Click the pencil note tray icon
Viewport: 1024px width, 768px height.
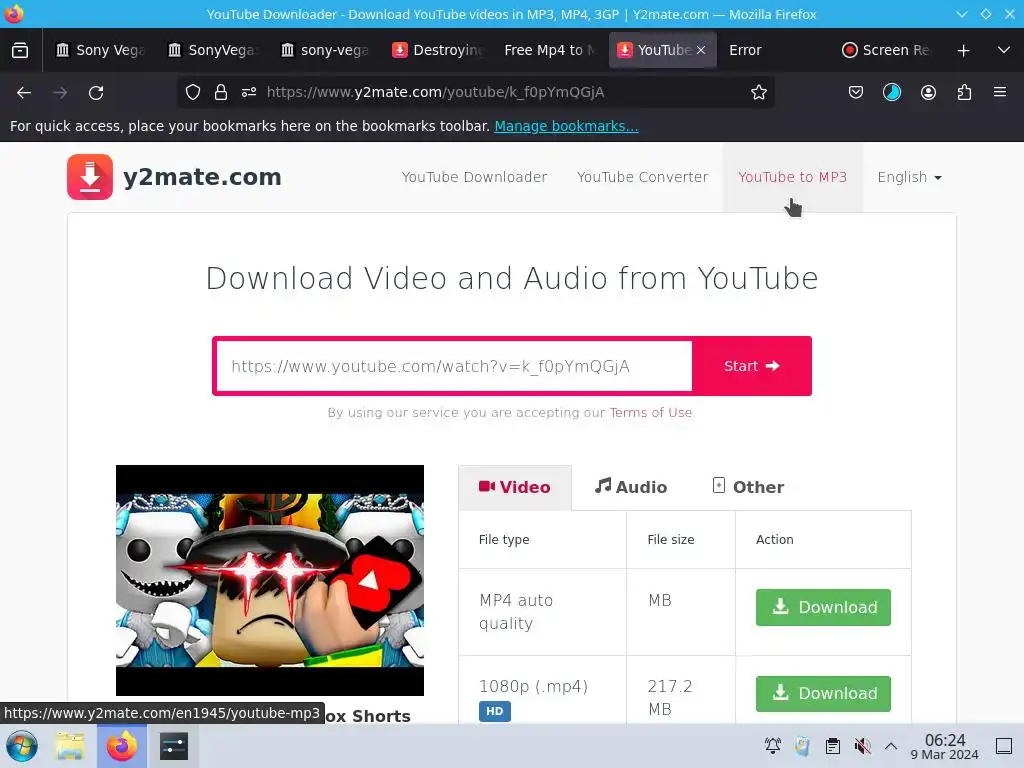point(803,745)
